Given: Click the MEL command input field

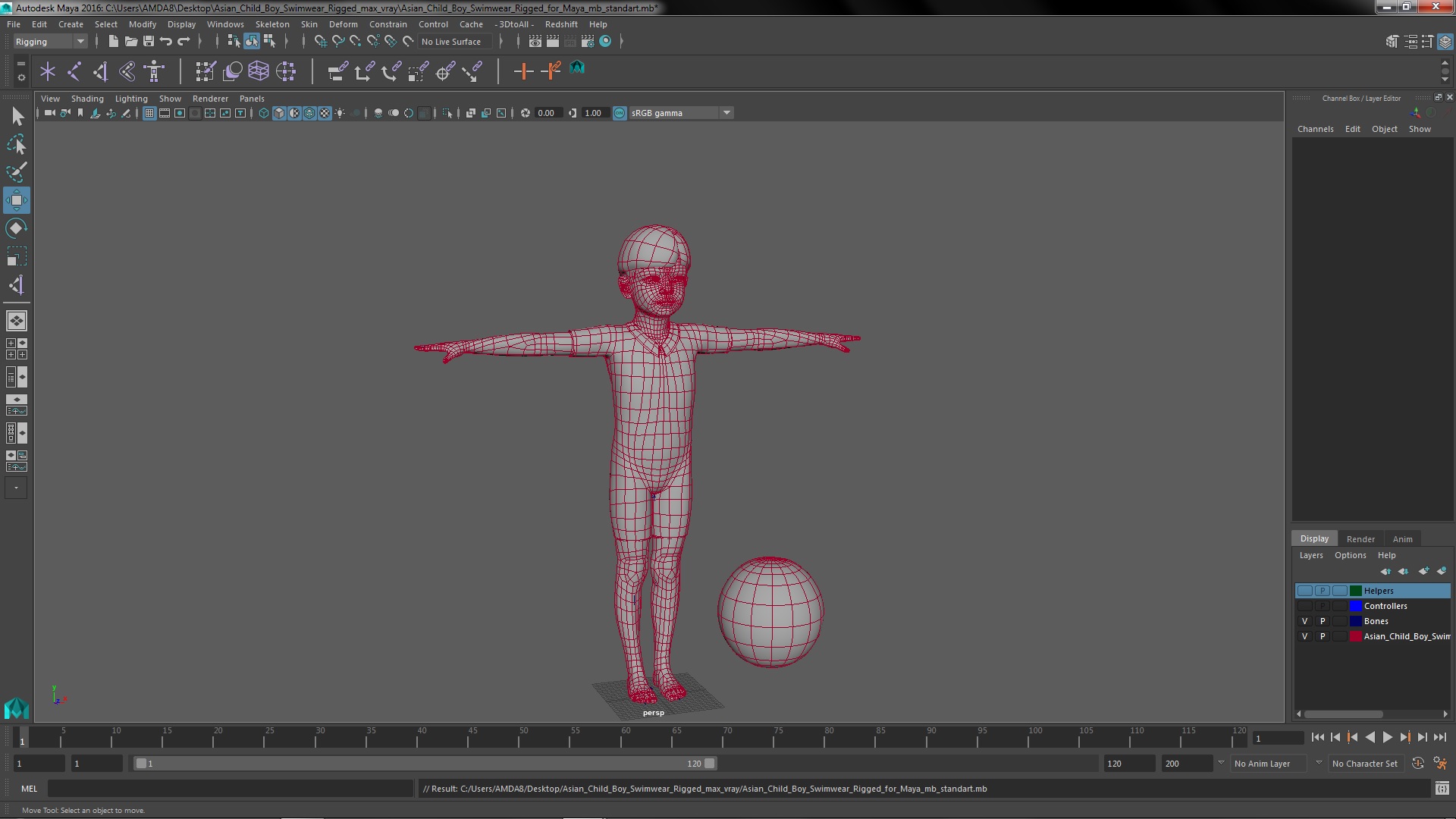Looking at the screenshot, I should coord(231,789).
